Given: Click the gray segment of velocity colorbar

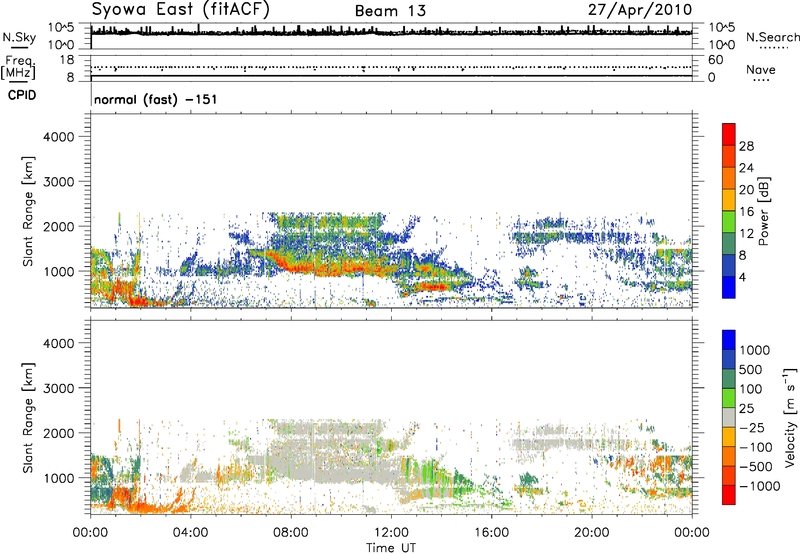Looking at the screenshot, I should tap(729, 417).
